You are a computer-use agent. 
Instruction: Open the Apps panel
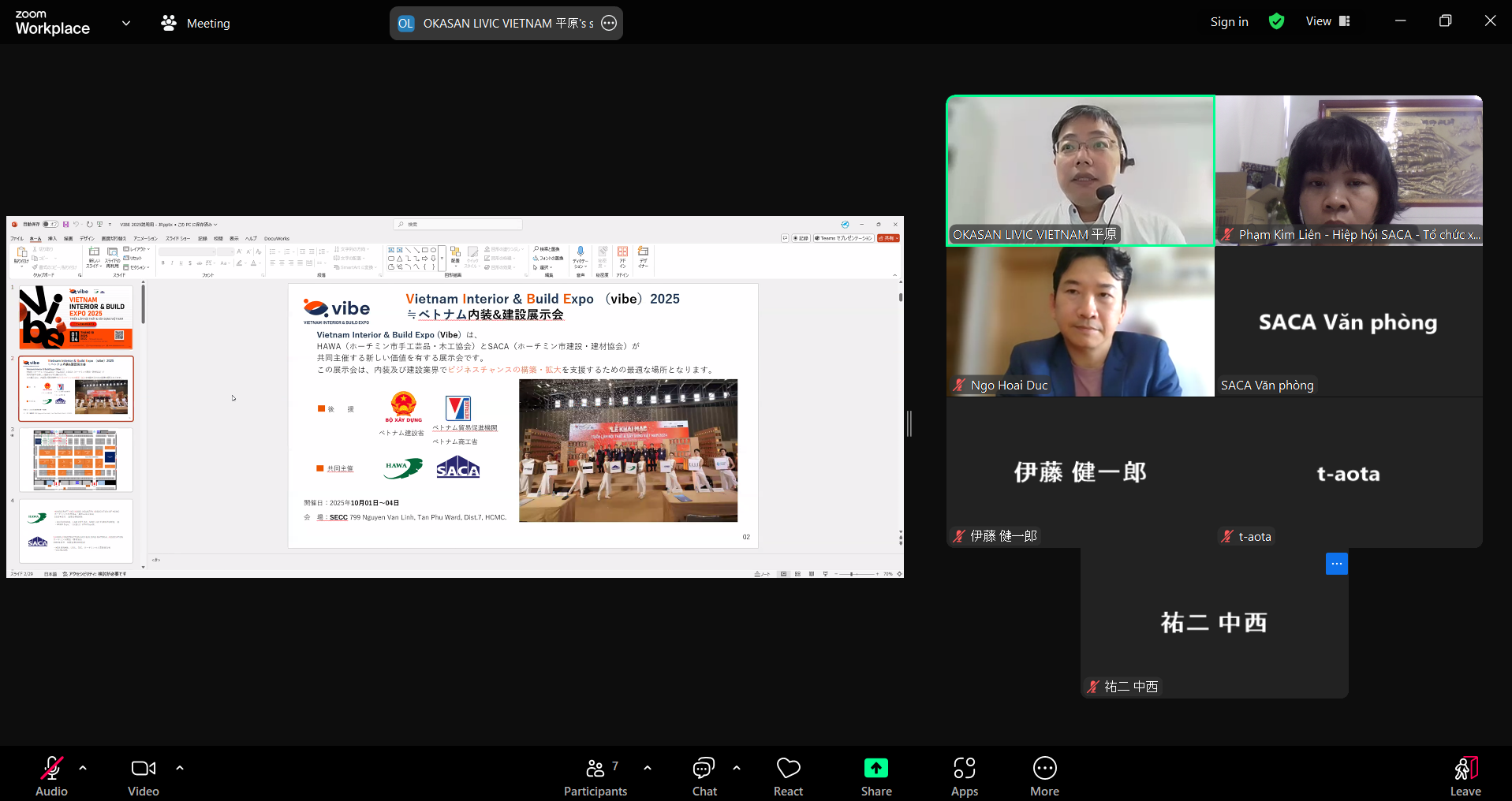(964, 776)
